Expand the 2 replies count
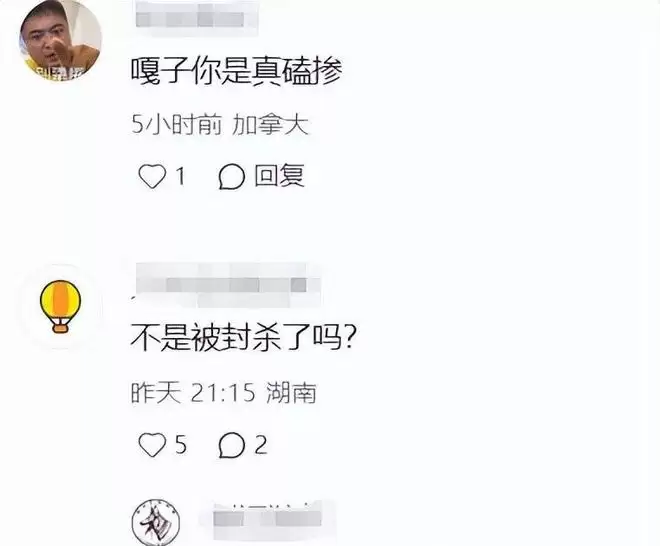Screen dimensions: 660x546 261,445
